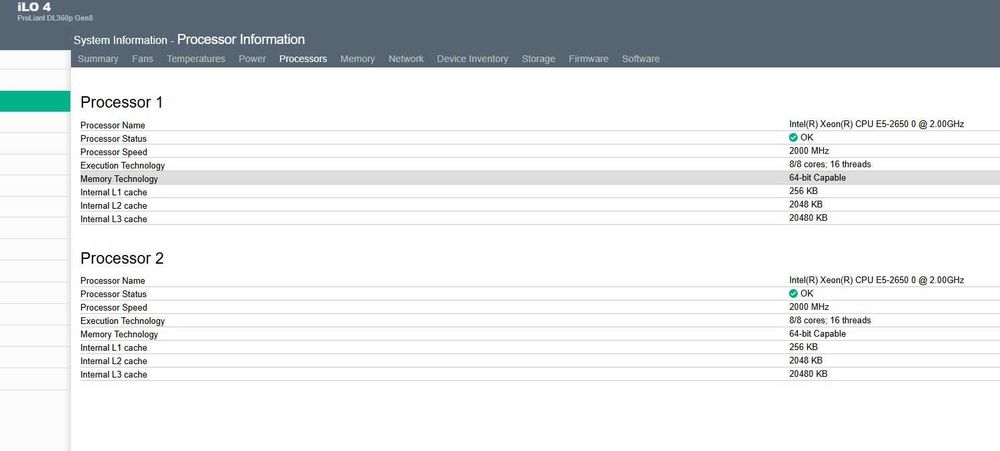
Task: Click the 'ProLiant DL360p Gen8' server model text
Action: [x=55, y=18]
